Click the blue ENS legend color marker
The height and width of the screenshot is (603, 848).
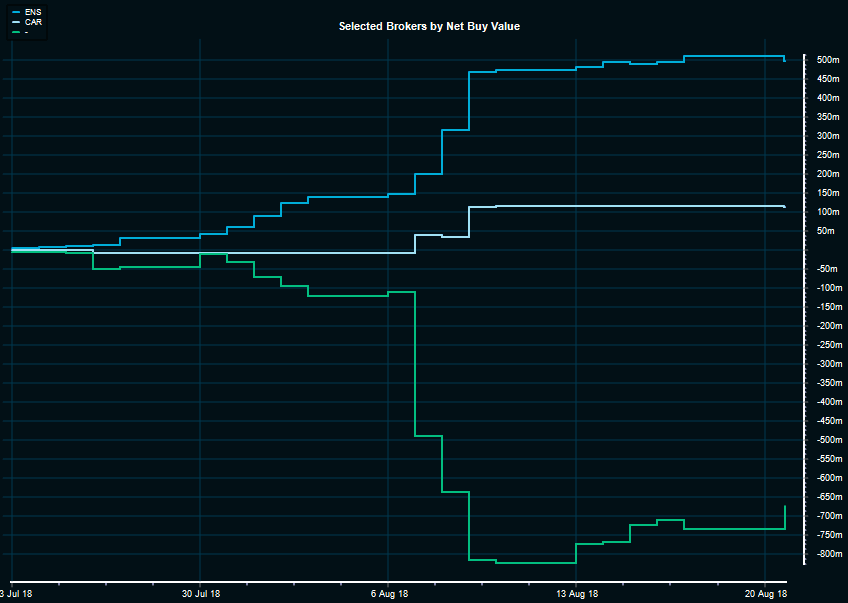16,11
